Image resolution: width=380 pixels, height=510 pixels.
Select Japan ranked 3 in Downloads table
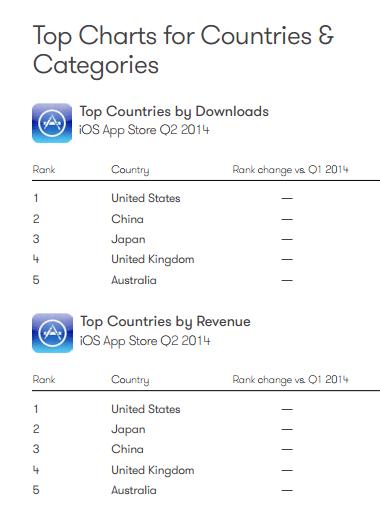(x=128, y=240)
